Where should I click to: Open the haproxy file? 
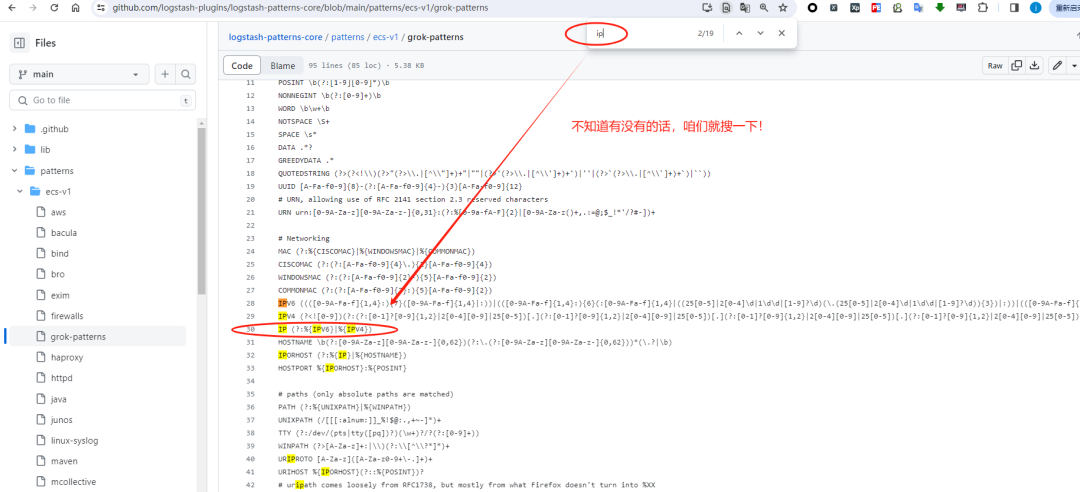tap(67, 357)
